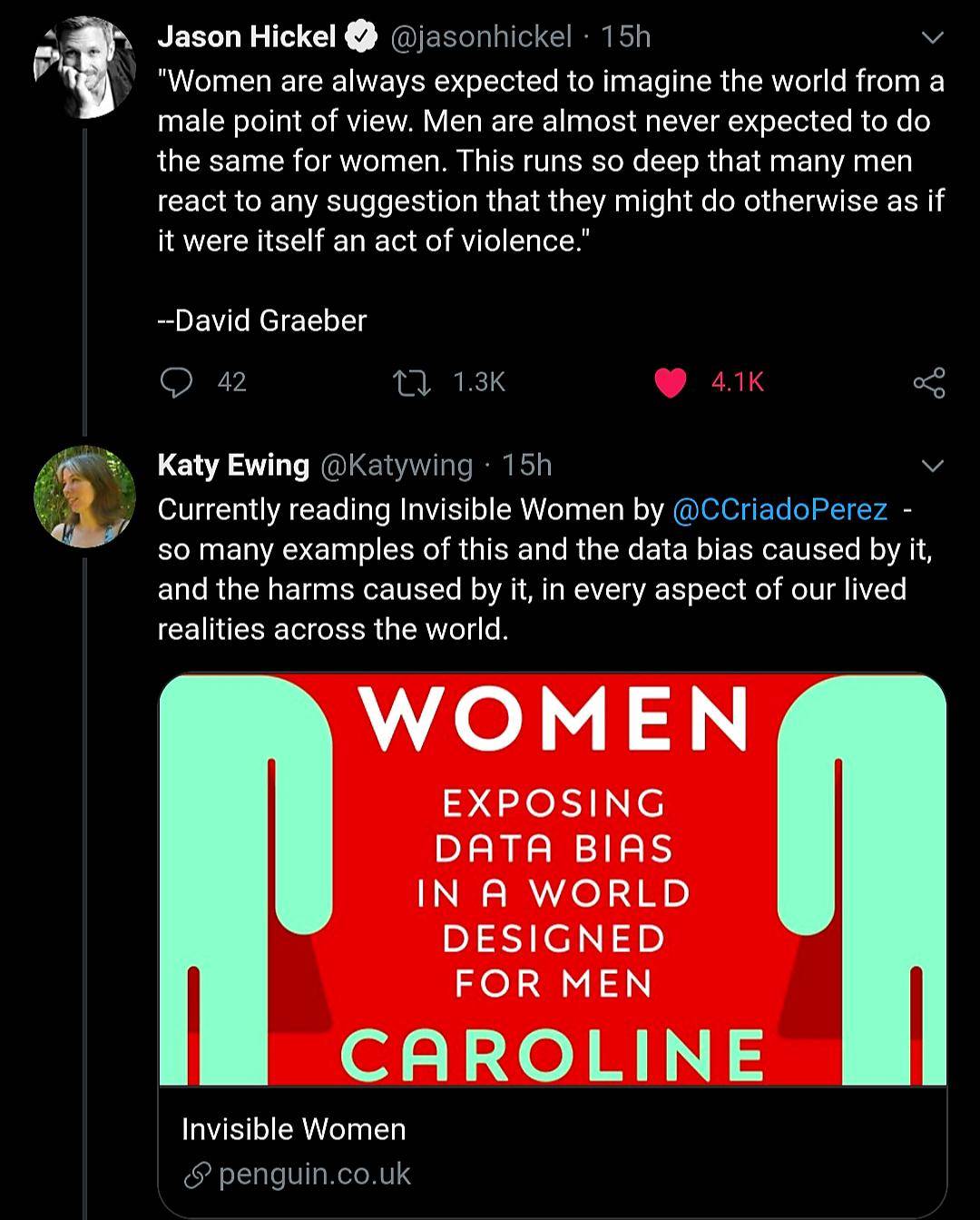Share Jason Hickel's tweet
Image resolution: width=980 pixels, height=1220 pixels.
coord(929,382)
